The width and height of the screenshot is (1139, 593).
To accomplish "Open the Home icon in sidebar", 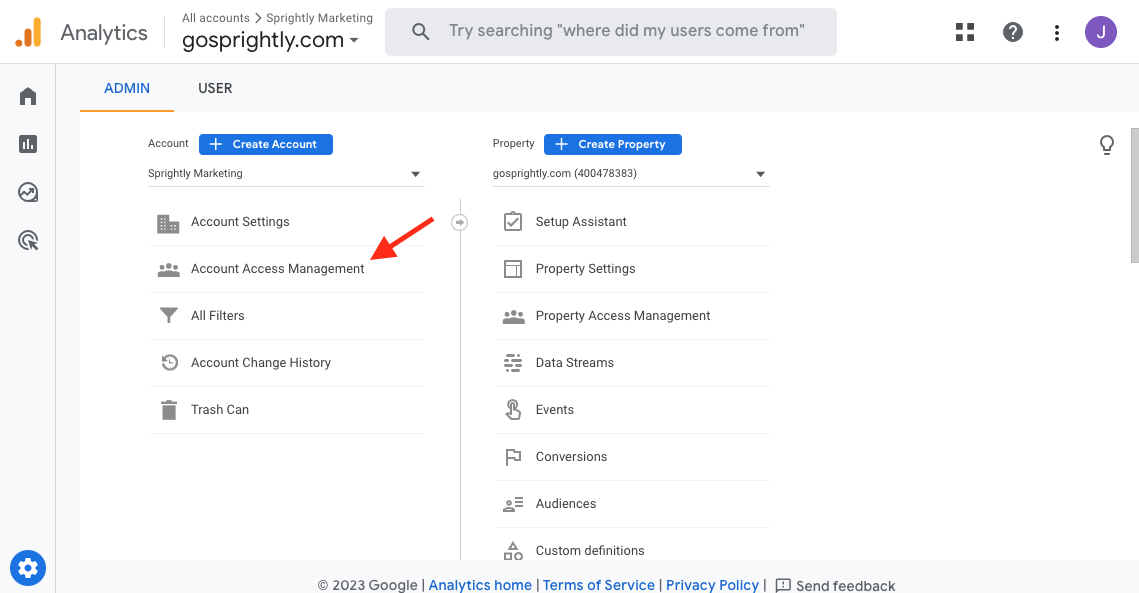I will 28,96.
